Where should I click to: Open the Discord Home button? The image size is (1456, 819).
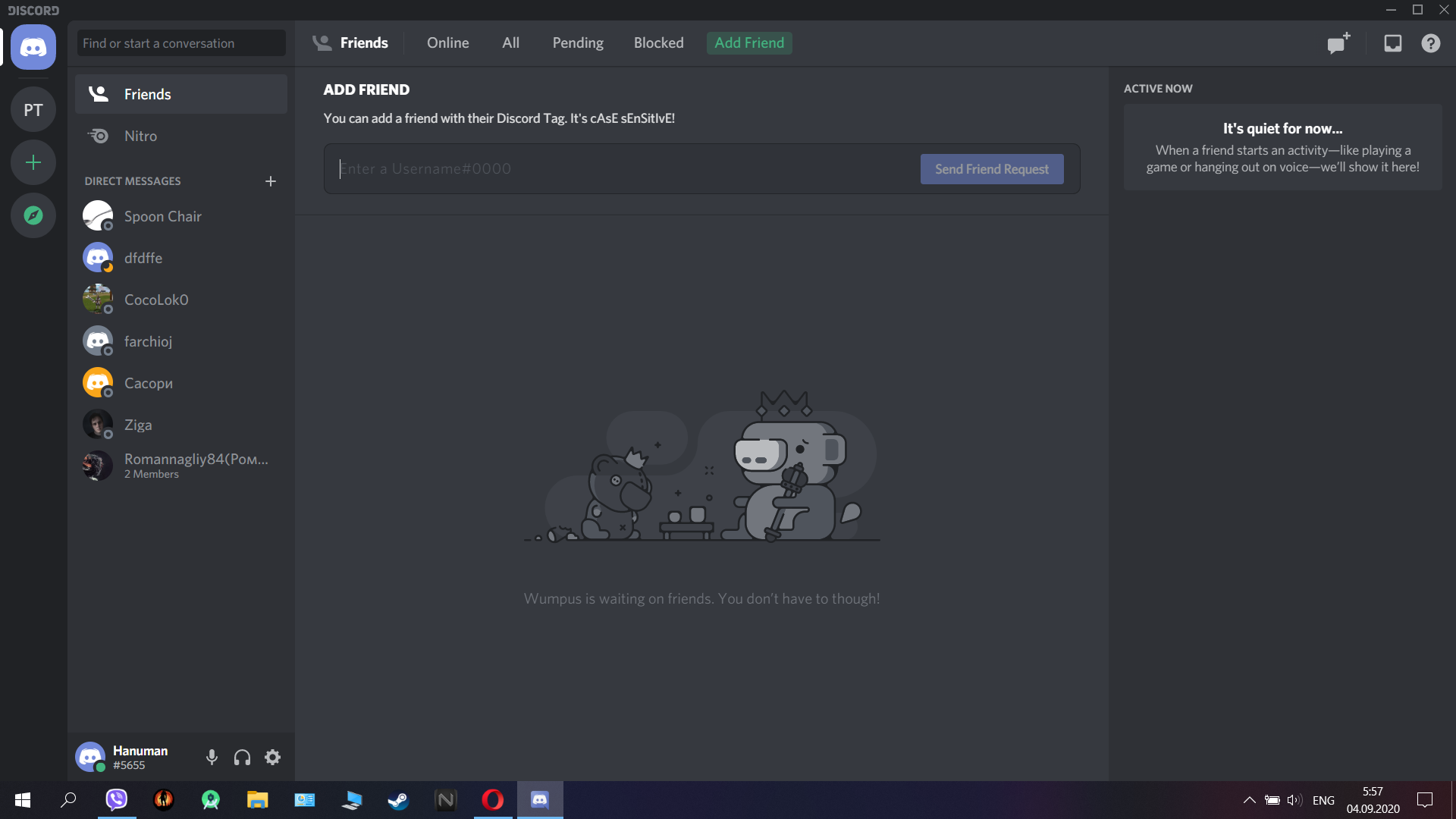click(33, 47)
